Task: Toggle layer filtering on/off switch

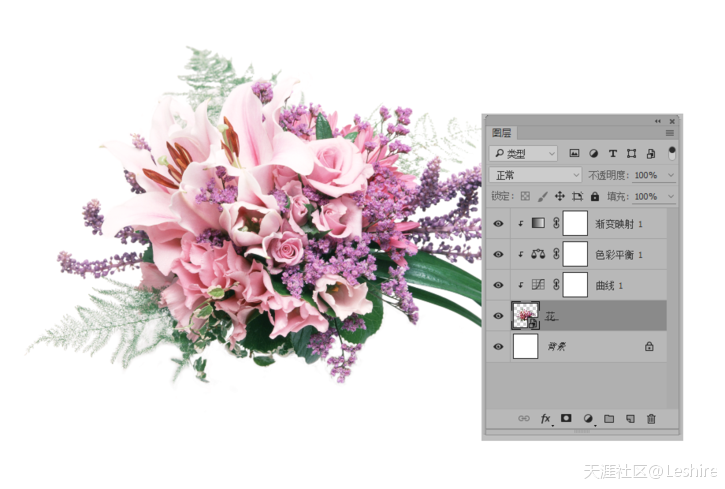Action: pyautogui.click(x=672, y=153)
